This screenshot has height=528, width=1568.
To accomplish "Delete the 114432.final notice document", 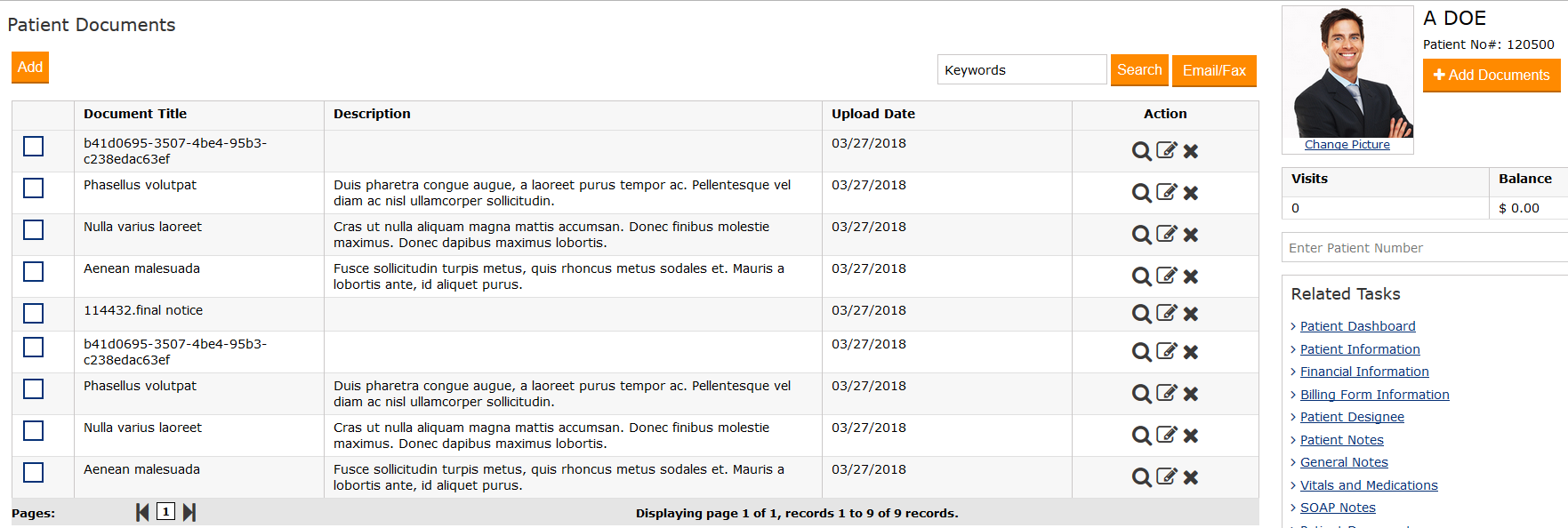I will point(1191,314).
